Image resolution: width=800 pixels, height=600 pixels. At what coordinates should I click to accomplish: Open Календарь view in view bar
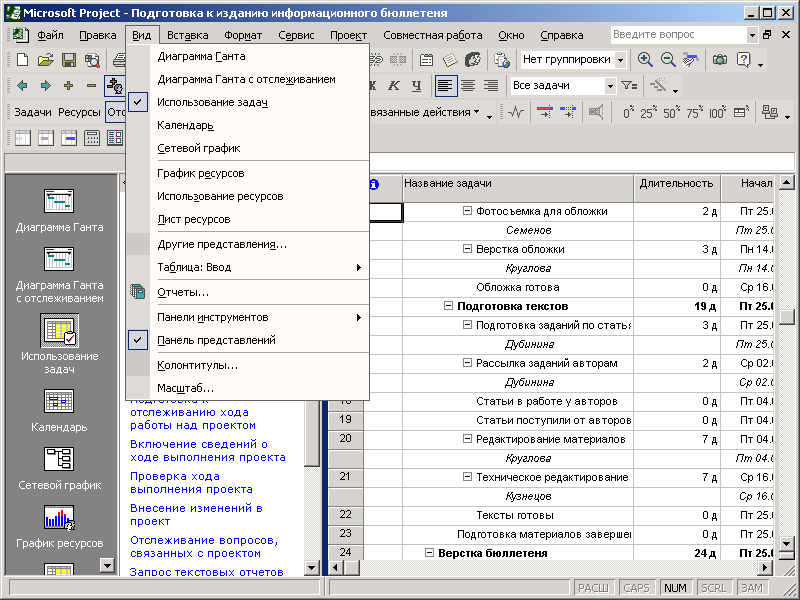(59, 411)
